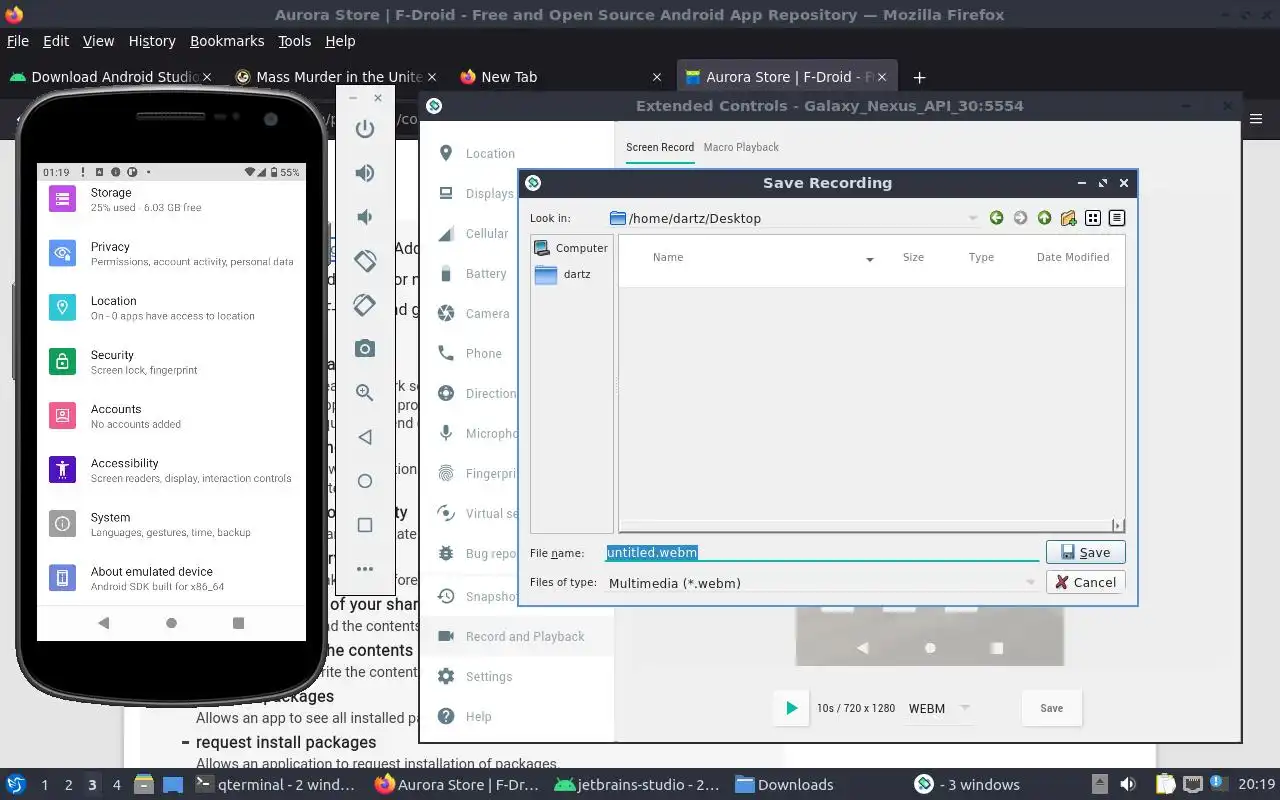Image resolution: width=1280 pixels, height=800 pixels.
Task: Open Storage settings on phone screen
Action: (171, 199)
